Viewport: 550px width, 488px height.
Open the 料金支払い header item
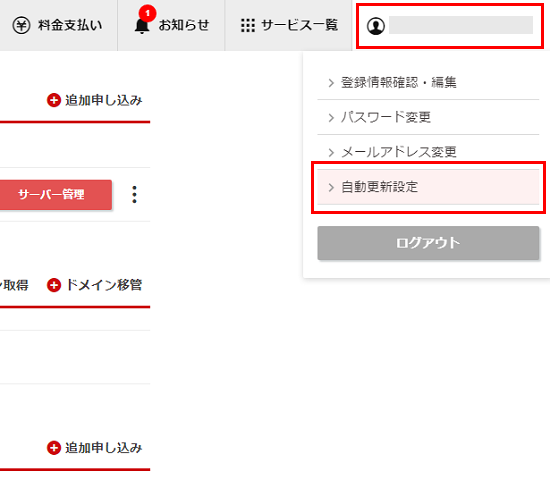point(58,25)
